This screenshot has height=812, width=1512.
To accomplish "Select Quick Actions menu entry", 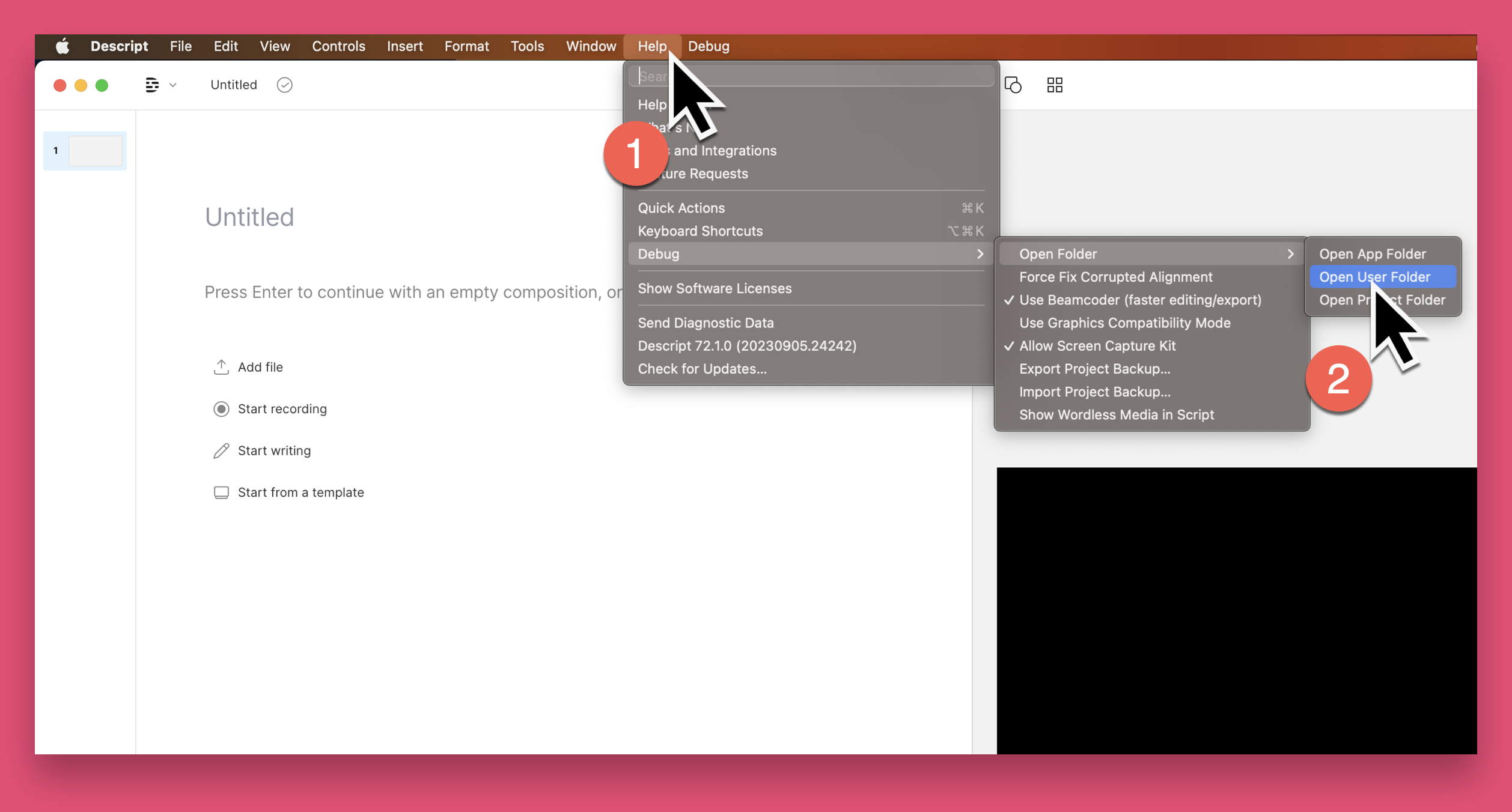I will click(811, 208).
